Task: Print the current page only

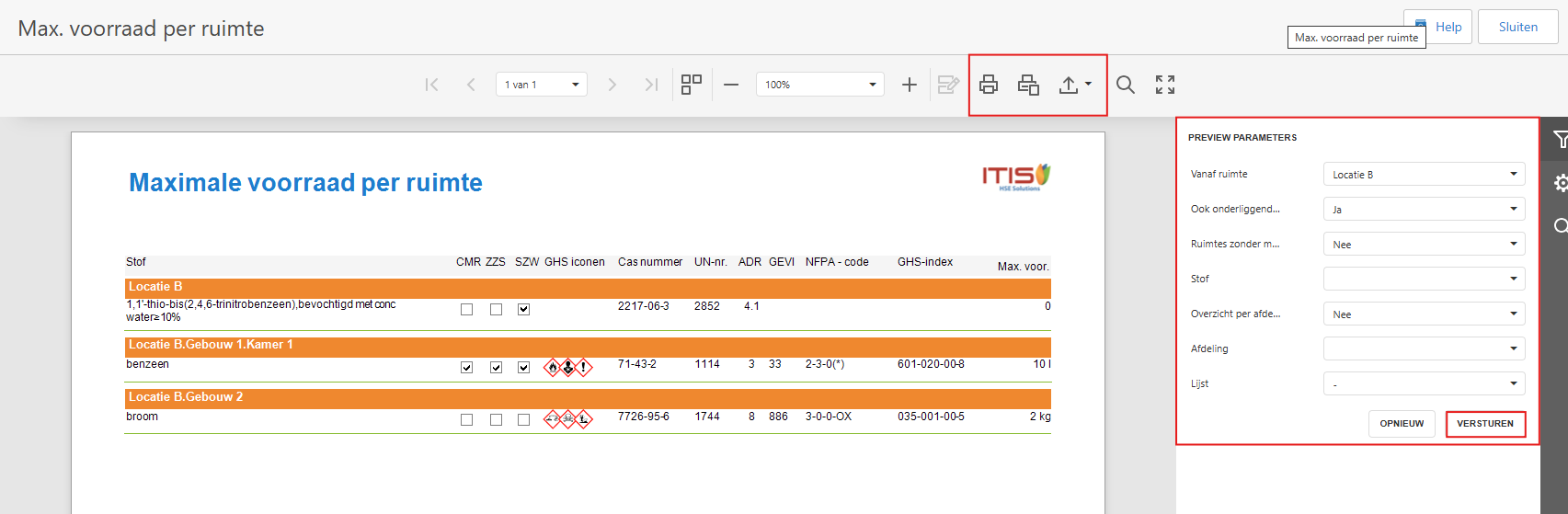Action: point(1028,85)
